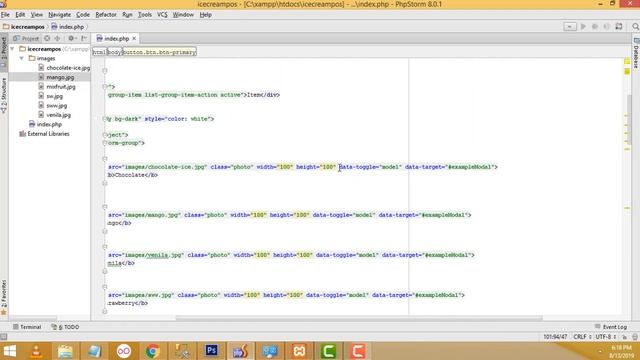Screen dimensions: 640x360
Task: Click the editor horizontal scrollbar
Action: (359, 318)
